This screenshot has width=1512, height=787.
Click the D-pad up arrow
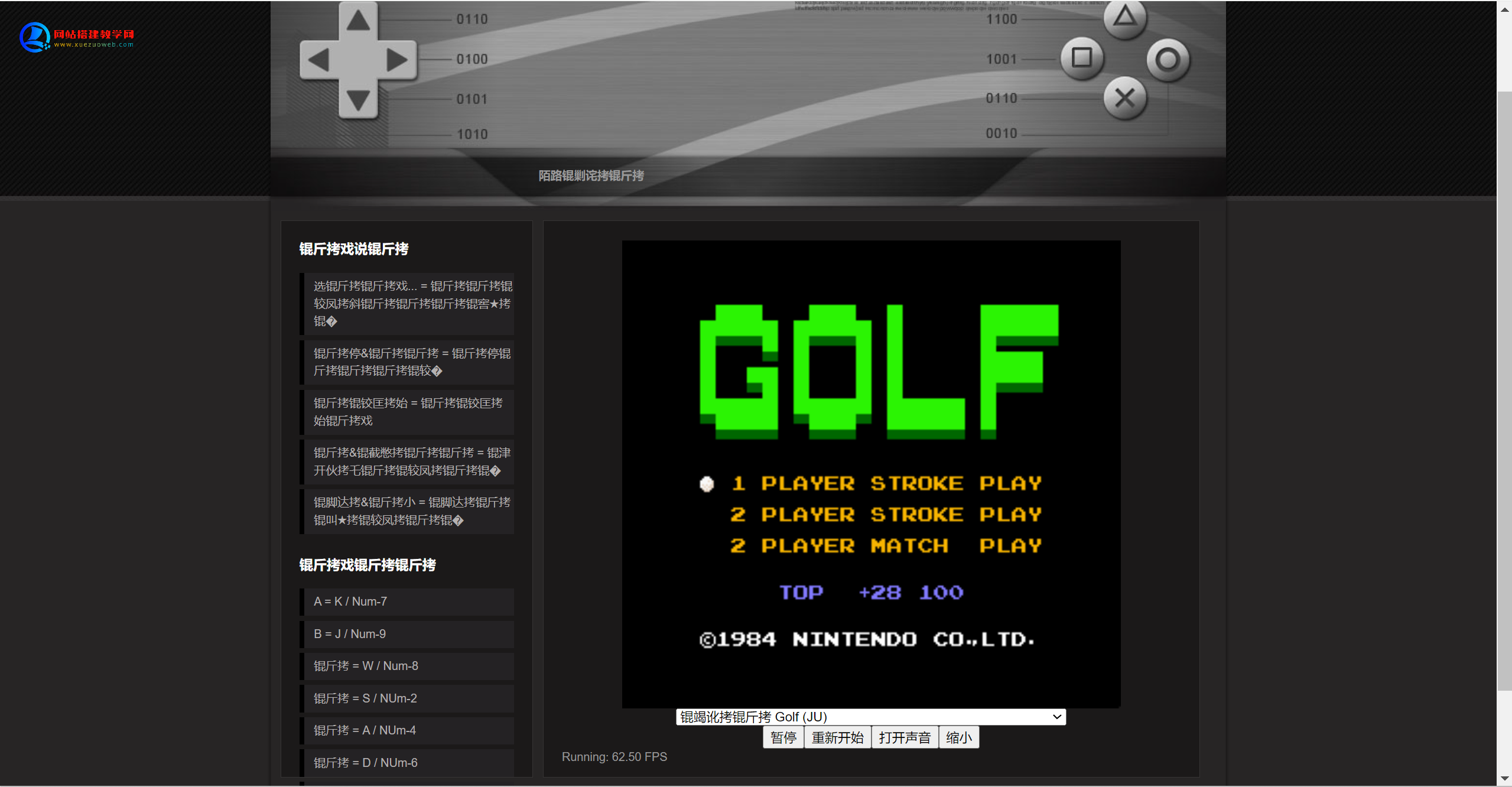[x=358, y=21]
